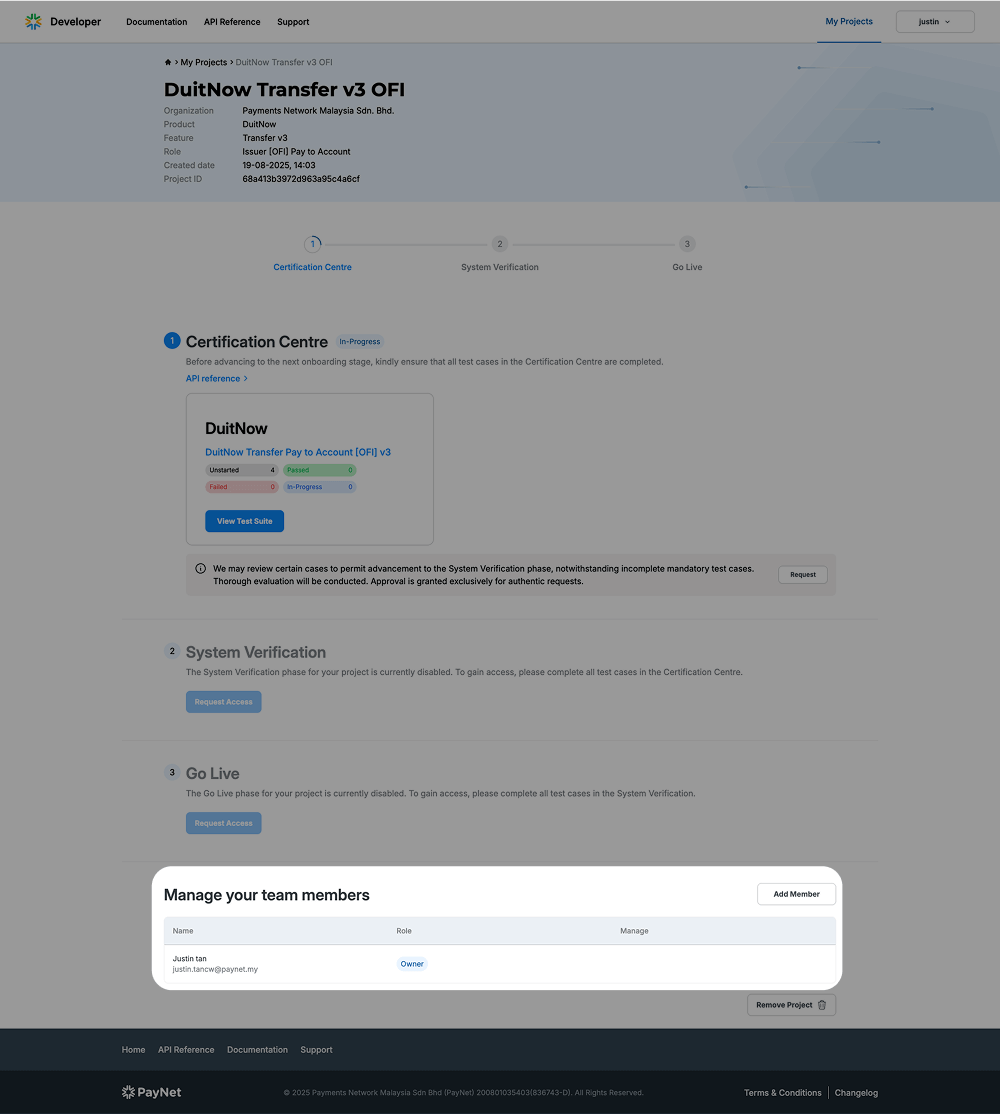Image resolution: width=1000 pixels, height=1114 pixels.
Task: Click Request Access under System Verification
Action: (224, 702)
